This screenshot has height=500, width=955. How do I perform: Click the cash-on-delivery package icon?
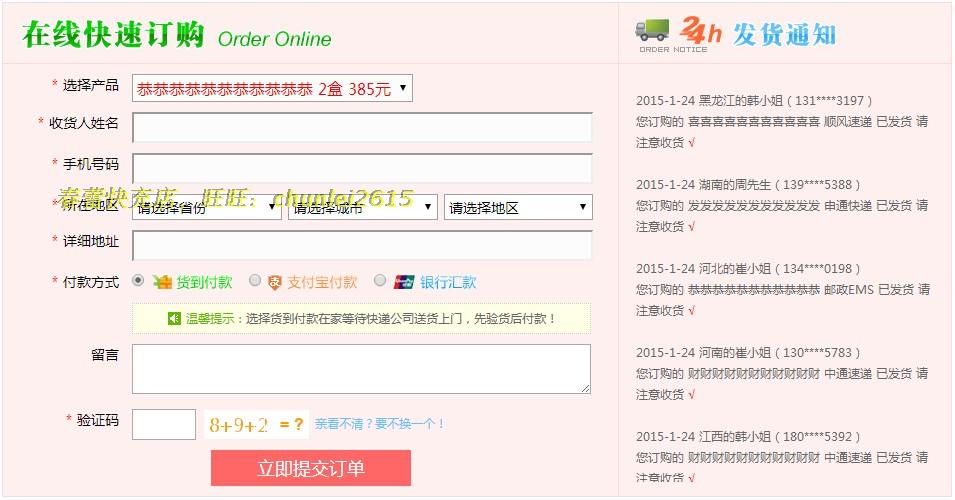click(162, 282)
